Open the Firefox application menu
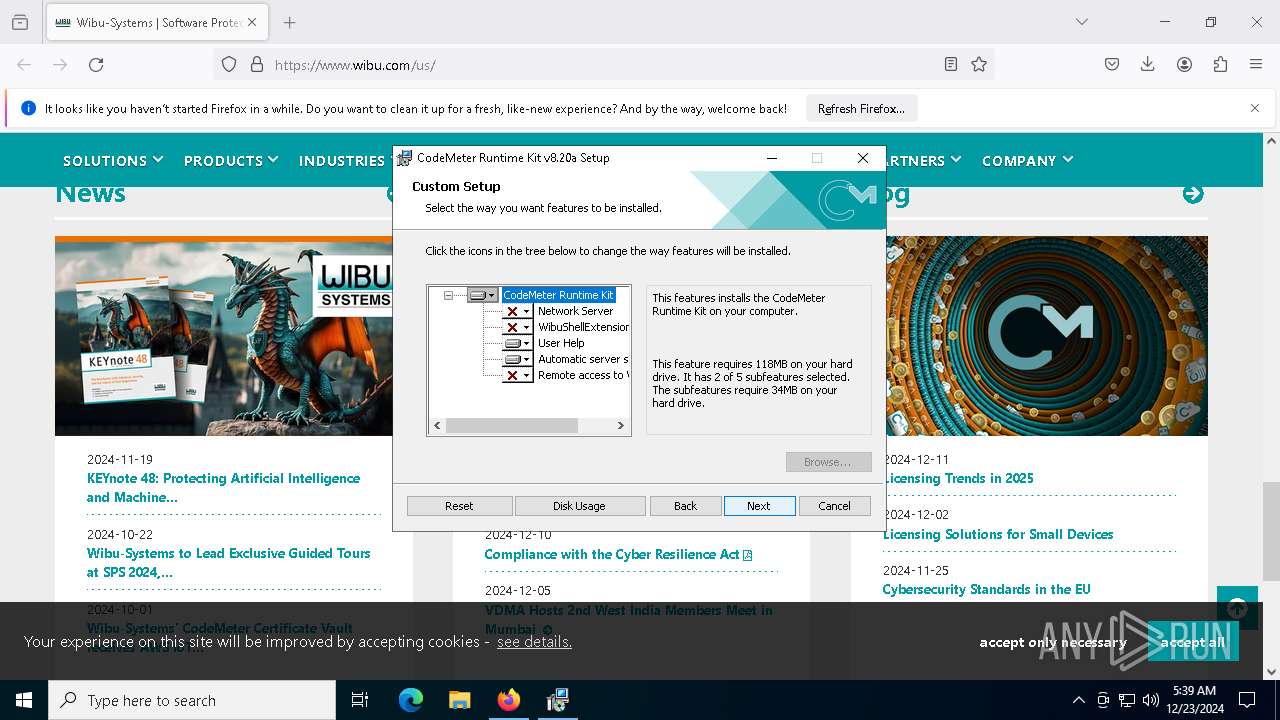Image resolution: width=1280 pixels, height=720 pixels. tap(1256, 64)
